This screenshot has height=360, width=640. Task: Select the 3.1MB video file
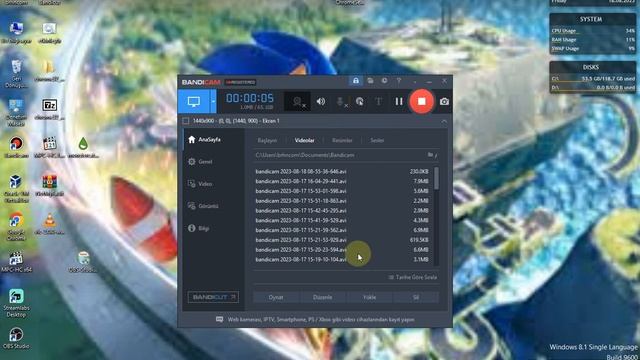coord(342,260)
